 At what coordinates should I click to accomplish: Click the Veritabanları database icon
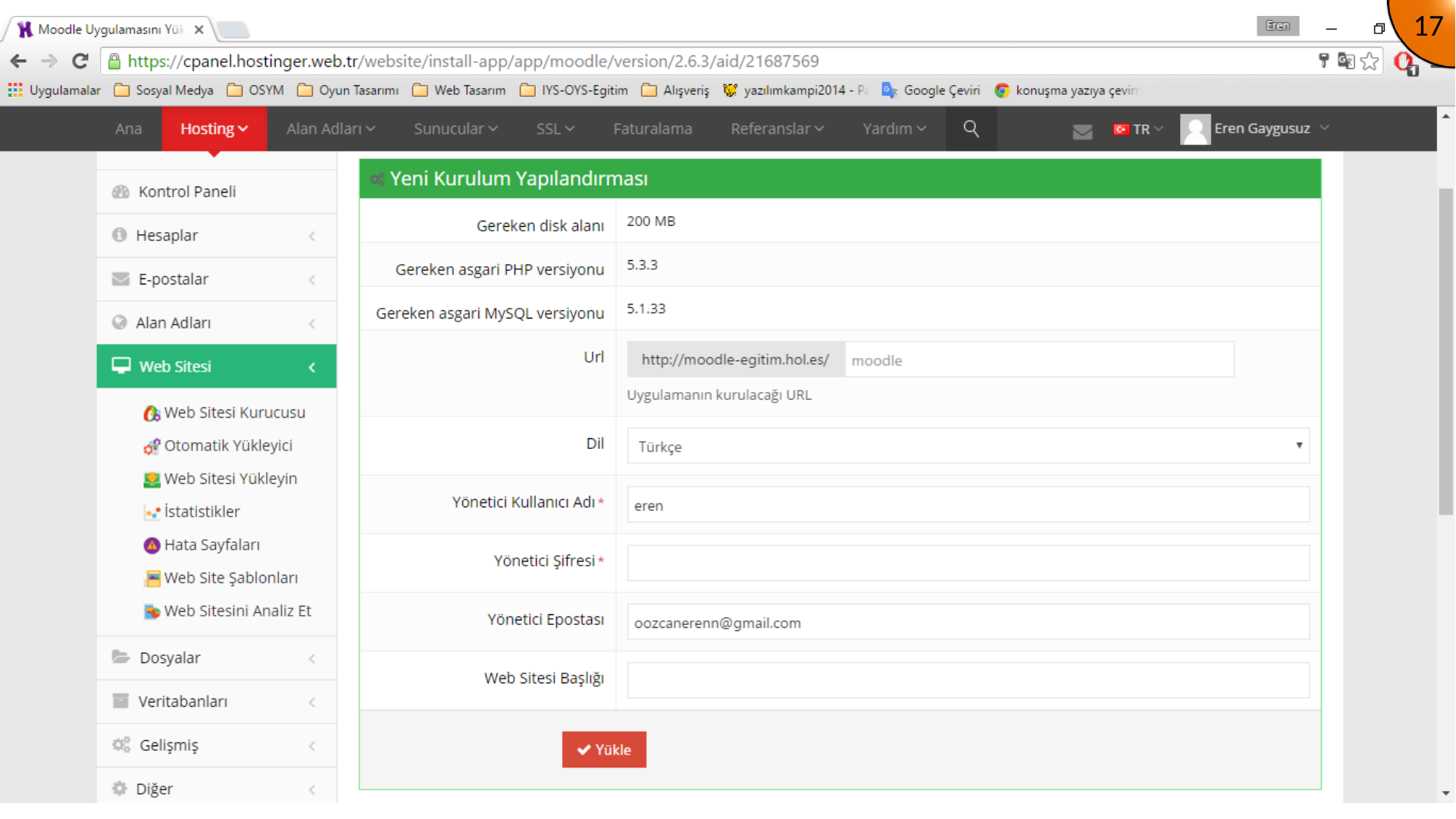pyautogui.click(x=121, y=701)
